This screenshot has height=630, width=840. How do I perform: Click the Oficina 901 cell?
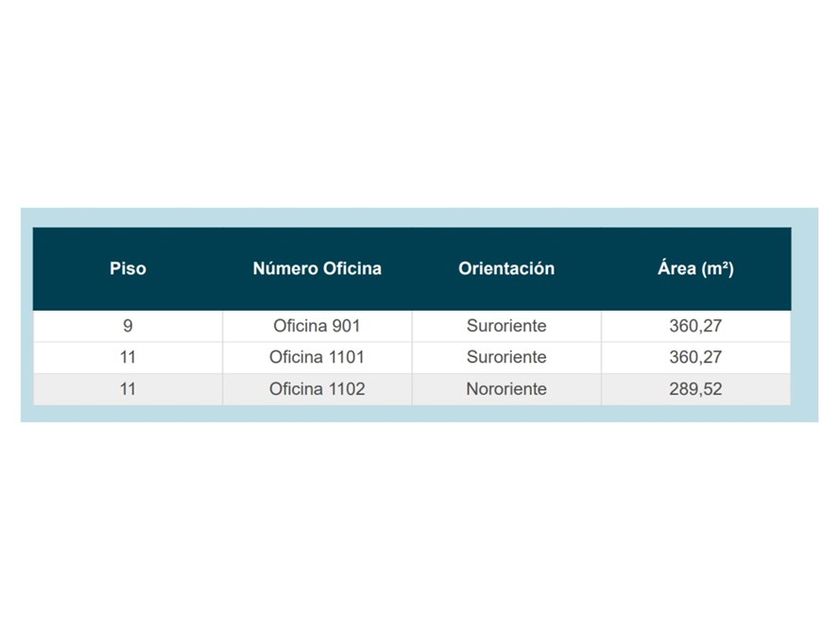coord(317,326)
